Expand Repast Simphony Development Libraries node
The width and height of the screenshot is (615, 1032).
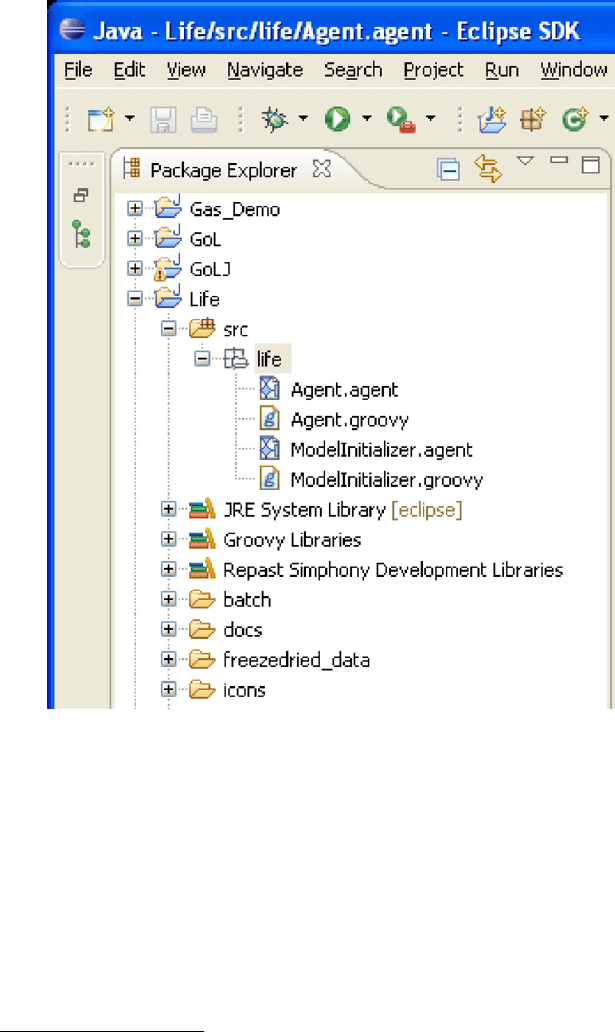[169, 569]
